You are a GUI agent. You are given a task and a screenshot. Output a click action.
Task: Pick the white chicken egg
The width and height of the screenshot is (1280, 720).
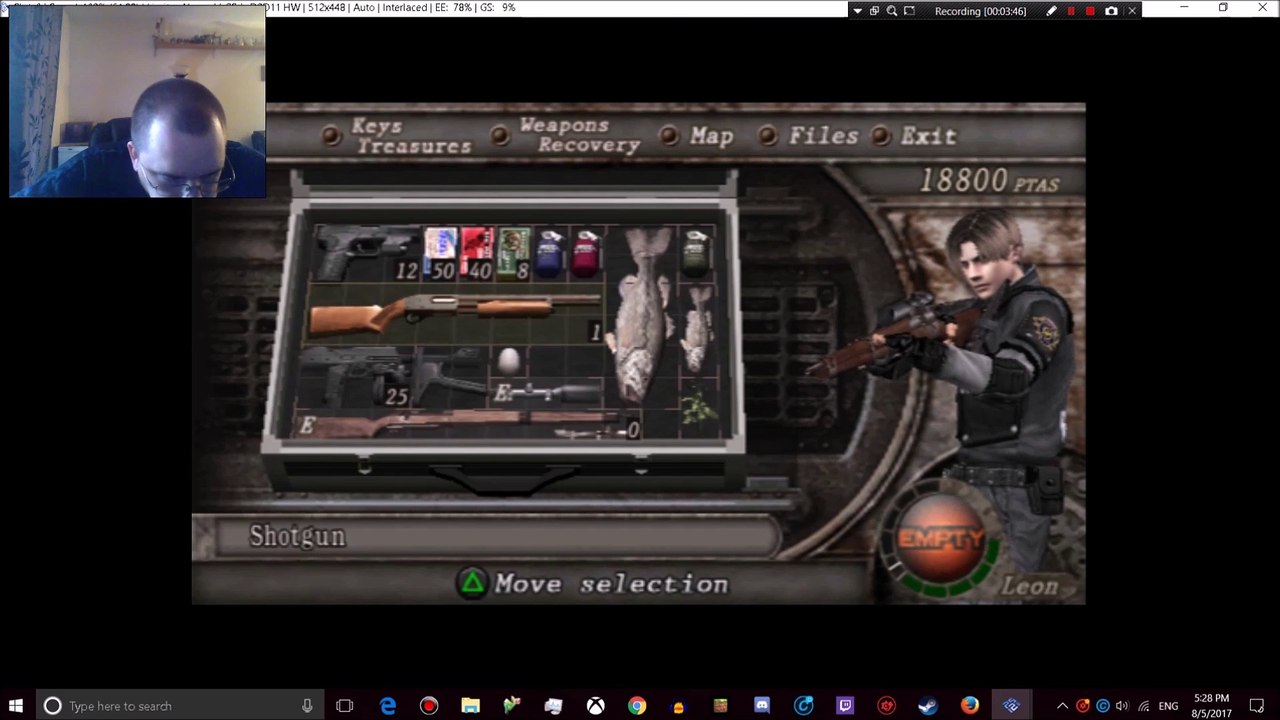click(508, 360)
